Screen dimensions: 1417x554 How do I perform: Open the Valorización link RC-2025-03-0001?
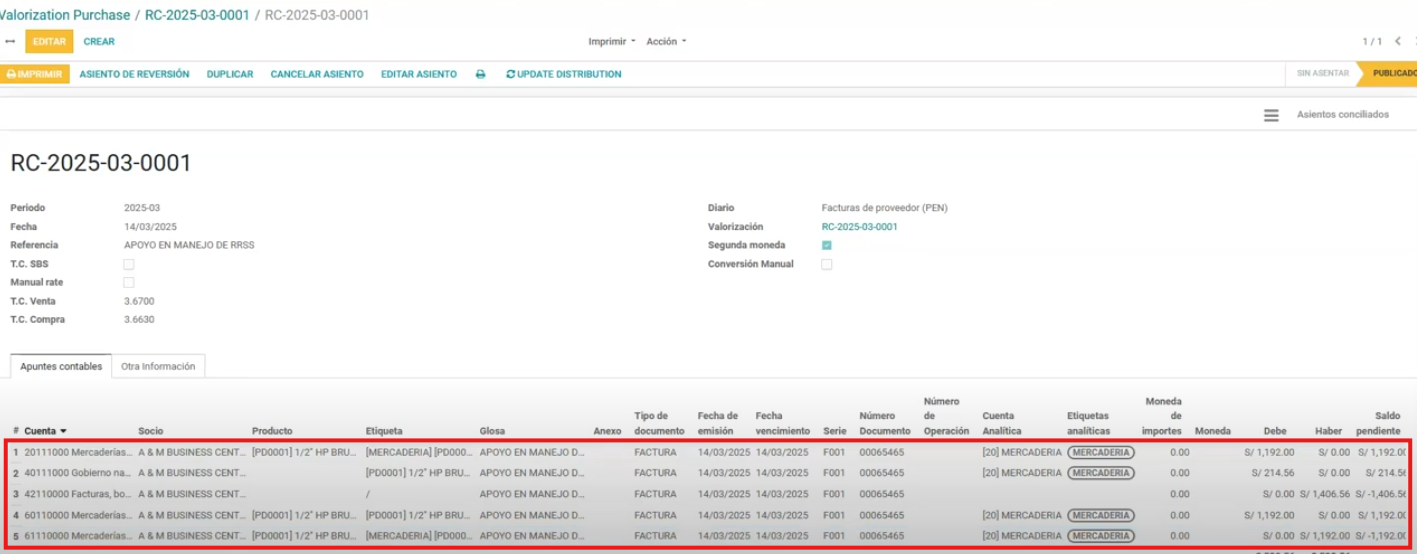coord(859,227)
